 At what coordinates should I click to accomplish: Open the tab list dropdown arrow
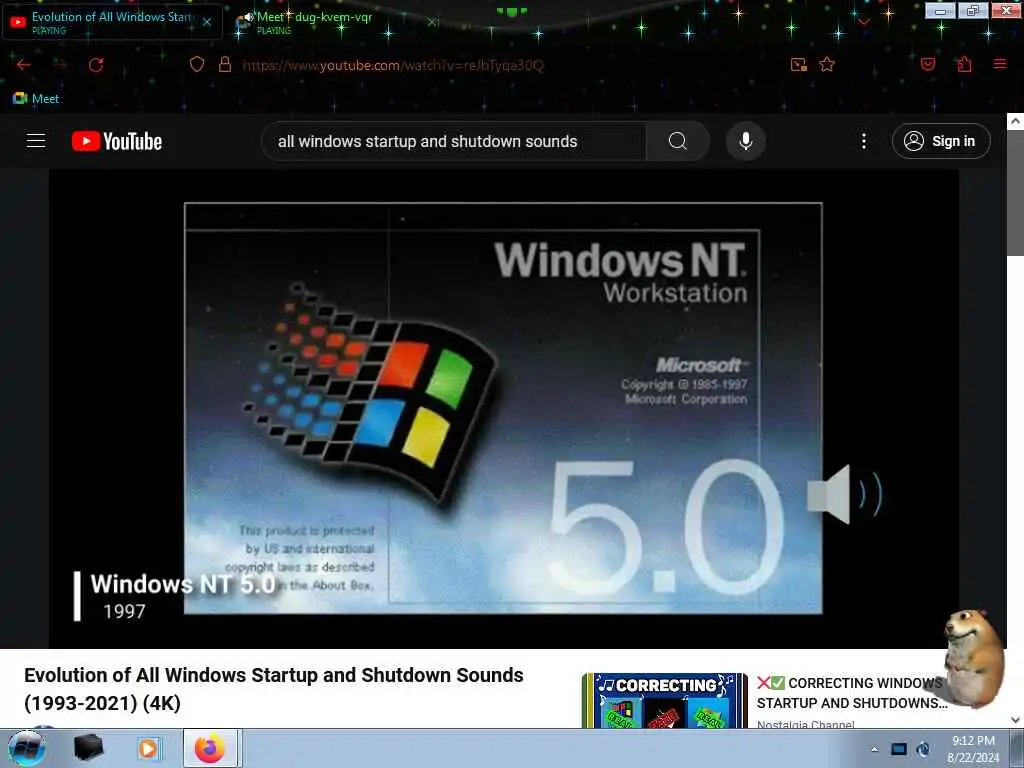coord(863,22)
